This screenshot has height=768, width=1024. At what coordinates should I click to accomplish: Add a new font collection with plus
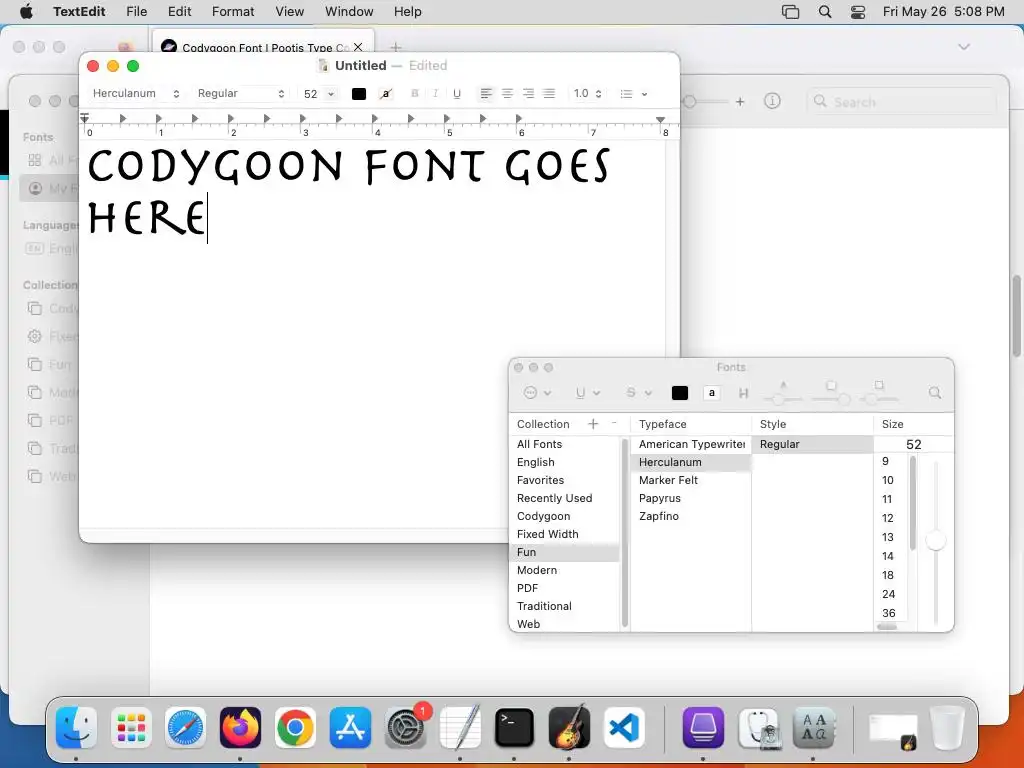(x=593, y=424)
